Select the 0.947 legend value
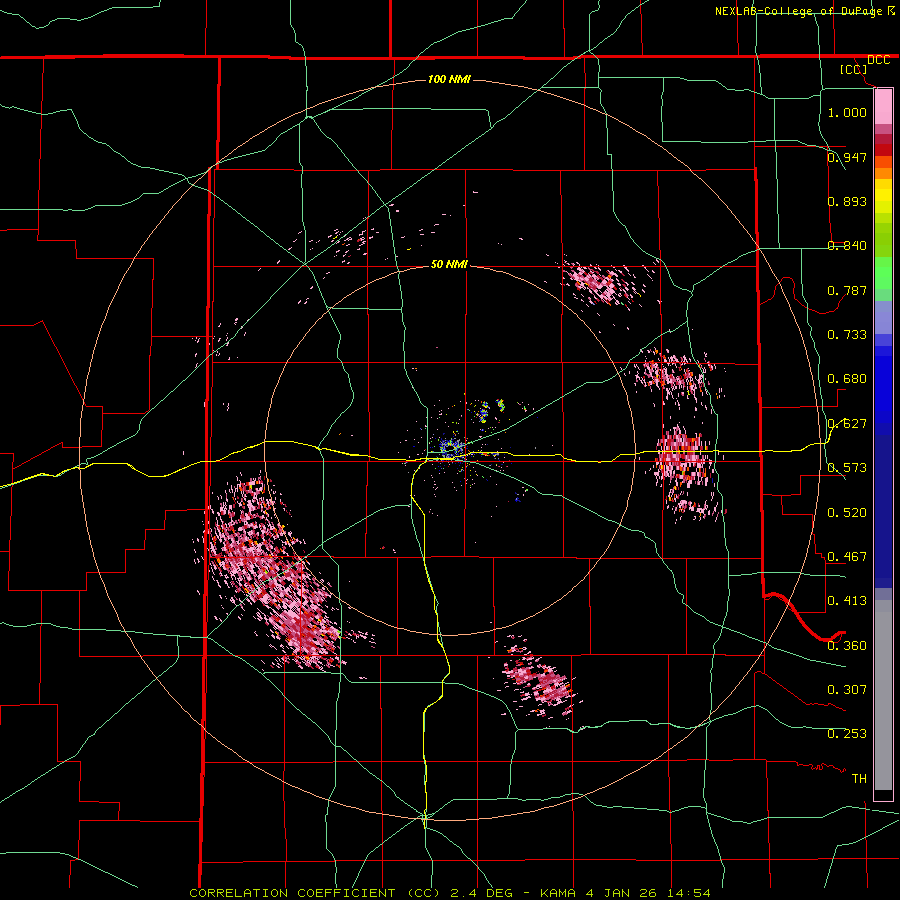 (x=847, y=157)
